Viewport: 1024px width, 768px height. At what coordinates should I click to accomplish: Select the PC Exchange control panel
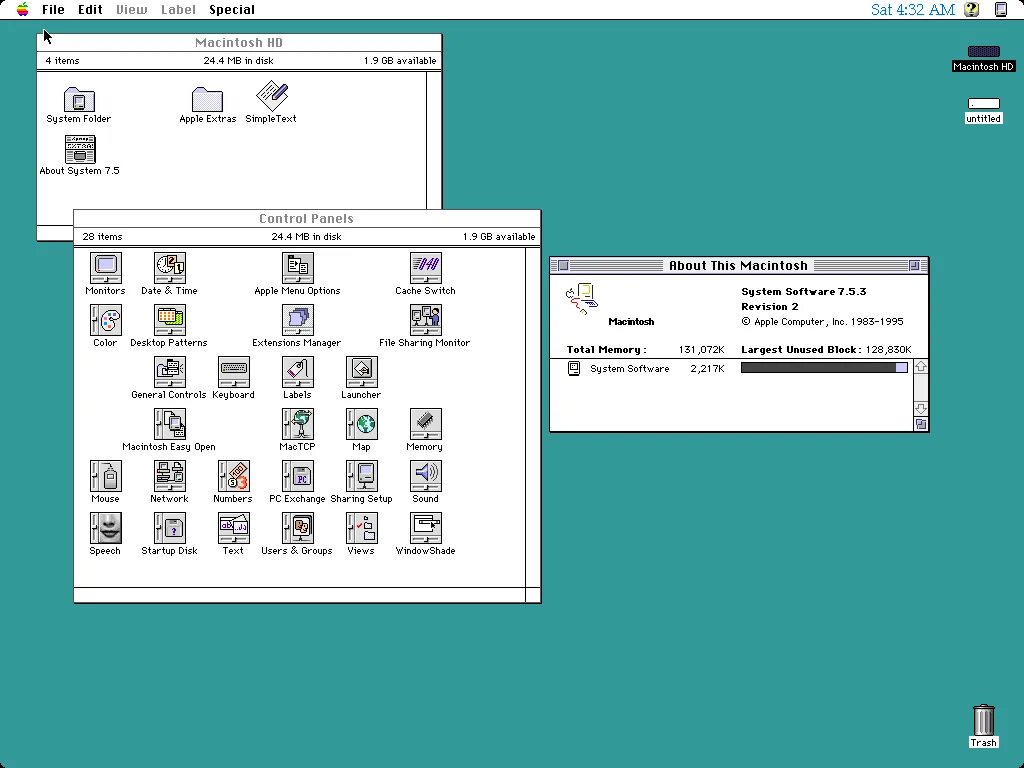click(x=297, y=476)
